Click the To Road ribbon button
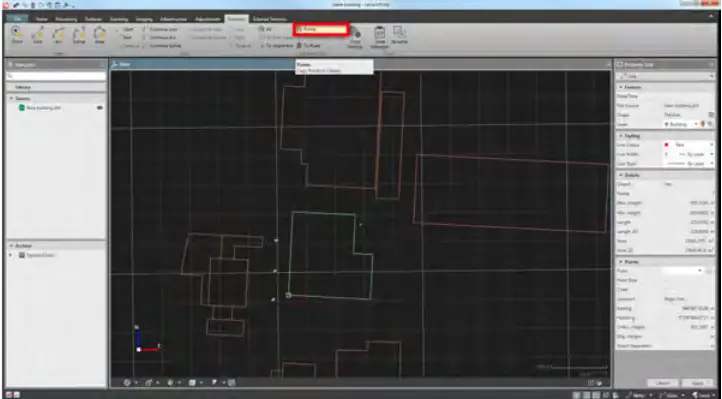The height and width of the screenshot is (399, 722). [309, 46]
